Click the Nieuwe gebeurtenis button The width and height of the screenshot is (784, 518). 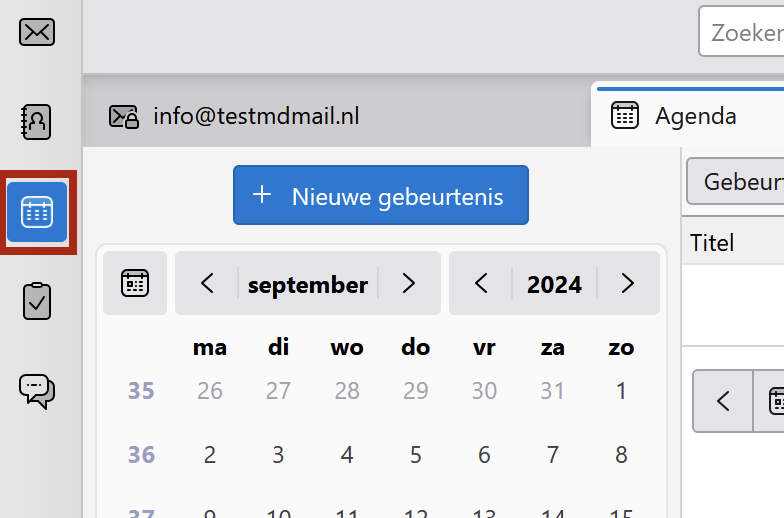coord(380,196)
